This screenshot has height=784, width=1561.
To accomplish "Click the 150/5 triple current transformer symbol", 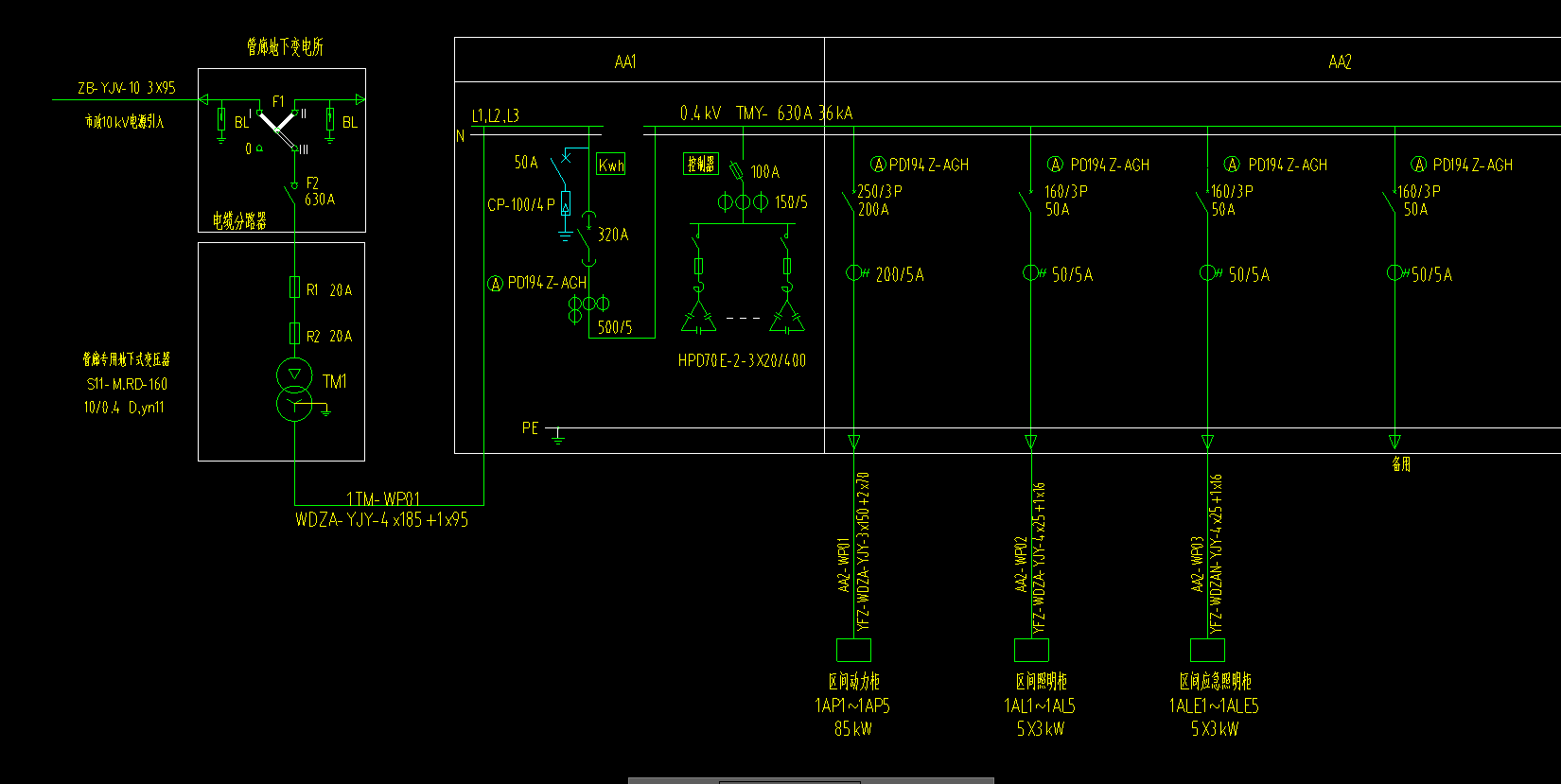I will (743, 201).
